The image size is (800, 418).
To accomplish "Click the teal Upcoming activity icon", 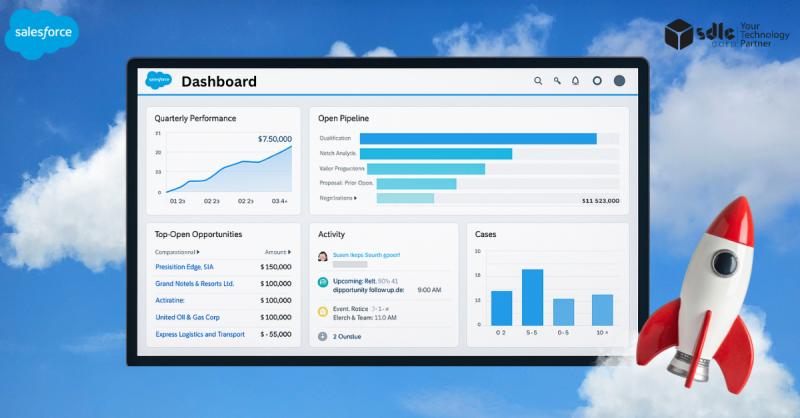I will [x=323, y=283].
